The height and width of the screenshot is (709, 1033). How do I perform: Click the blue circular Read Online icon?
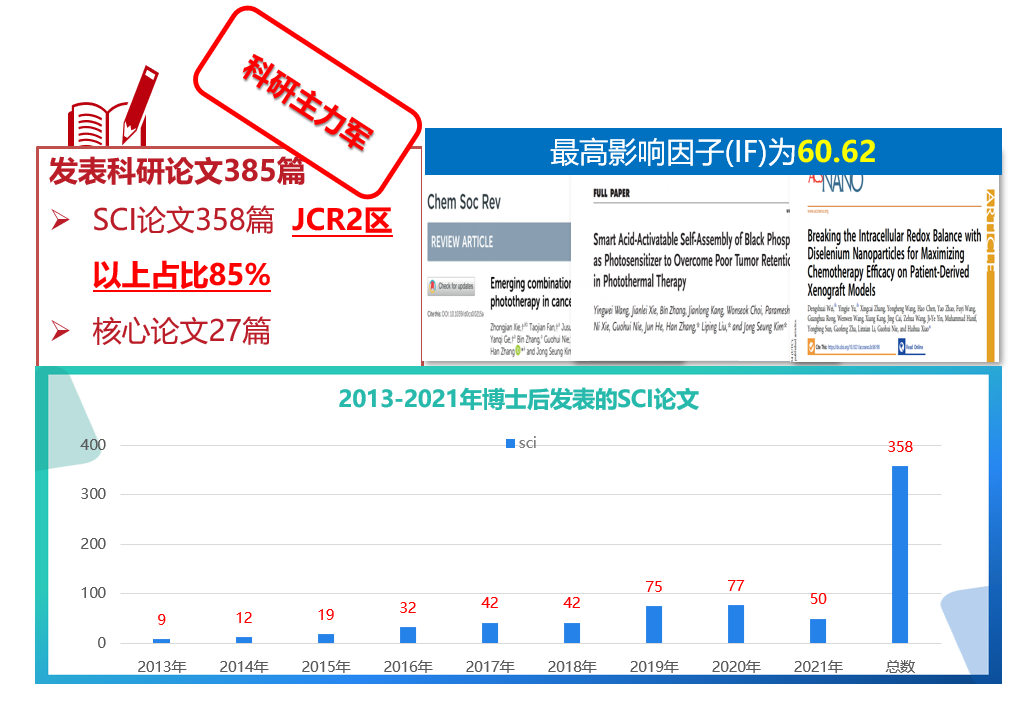pos(902,347)
